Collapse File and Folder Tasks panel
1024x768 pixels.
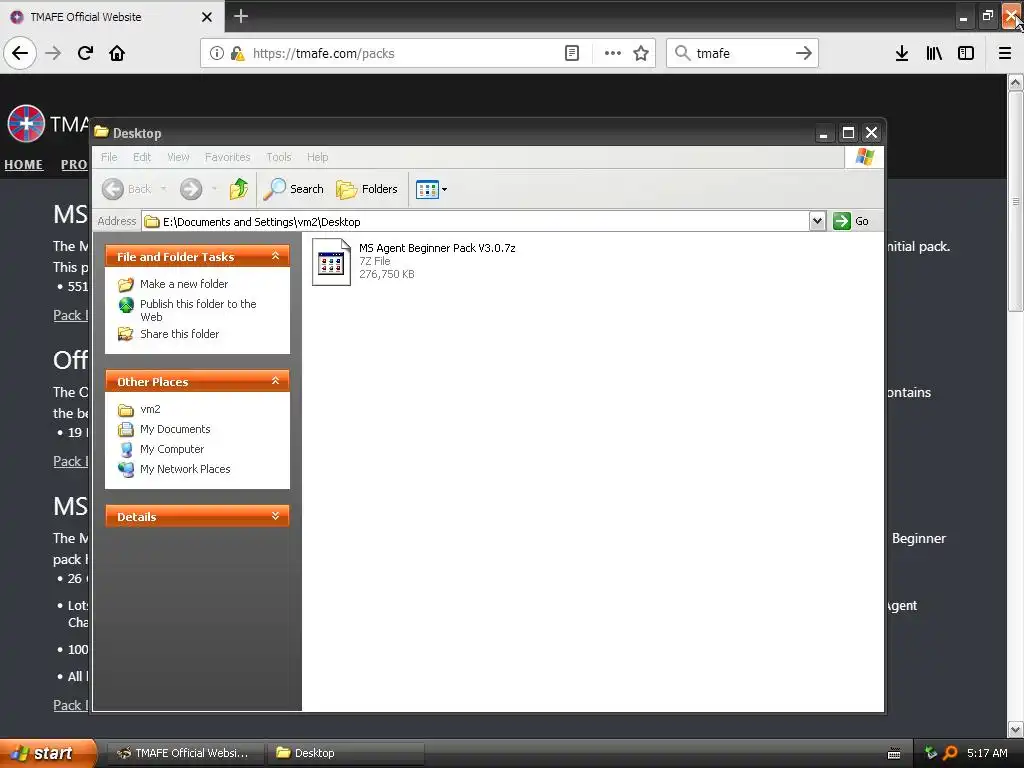pos(276,256)
